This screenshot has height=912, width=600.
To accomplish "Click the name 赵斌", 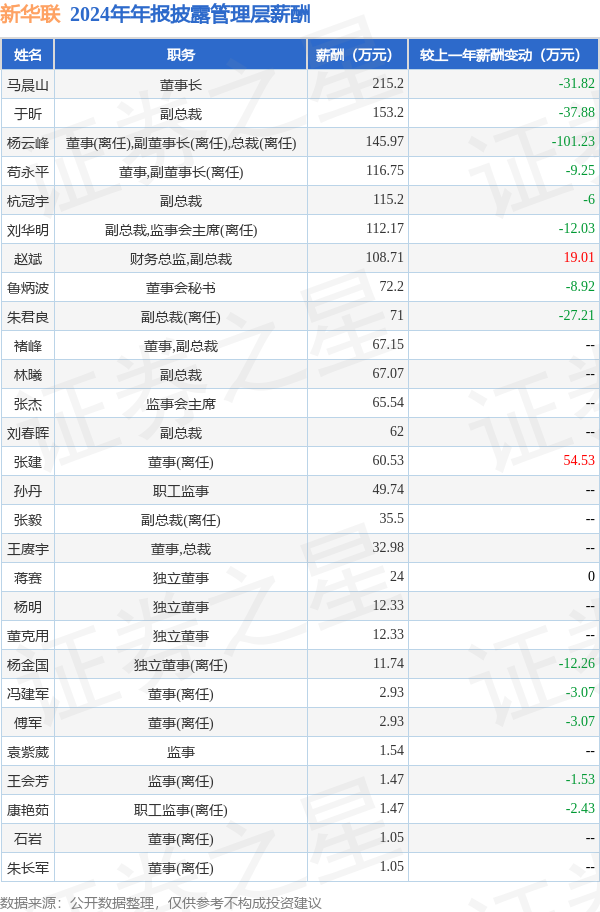I will (28, 259).
